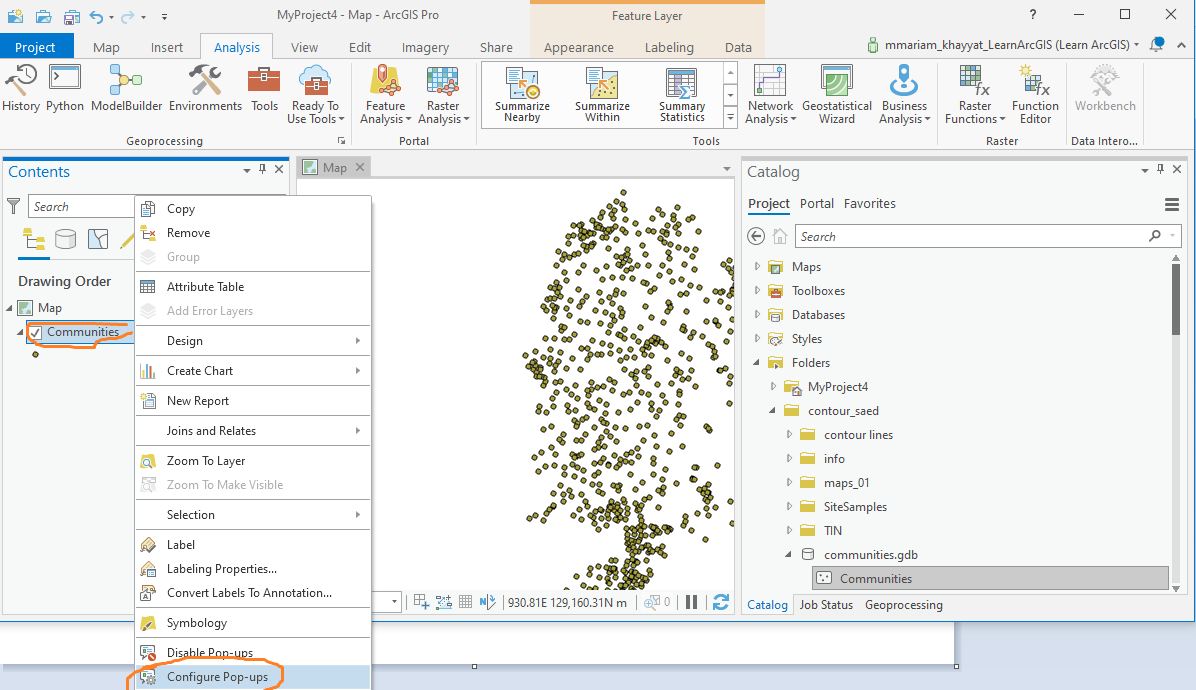This screenshot has width=1196, height=690.
Task: Select Communities feature class in Catalog
Action: pos(991,579)
